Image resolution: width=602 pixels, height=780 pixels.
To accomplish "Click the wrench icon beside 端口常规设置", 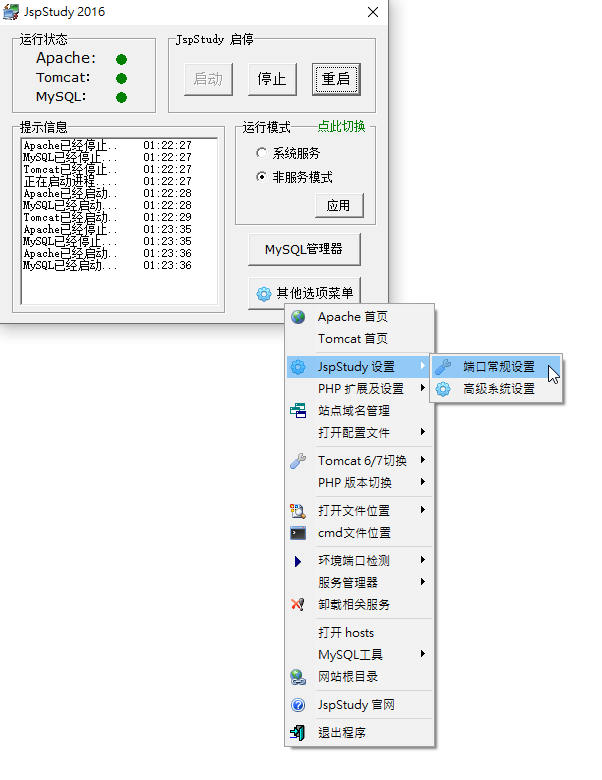I will click(x=443, y=367).
